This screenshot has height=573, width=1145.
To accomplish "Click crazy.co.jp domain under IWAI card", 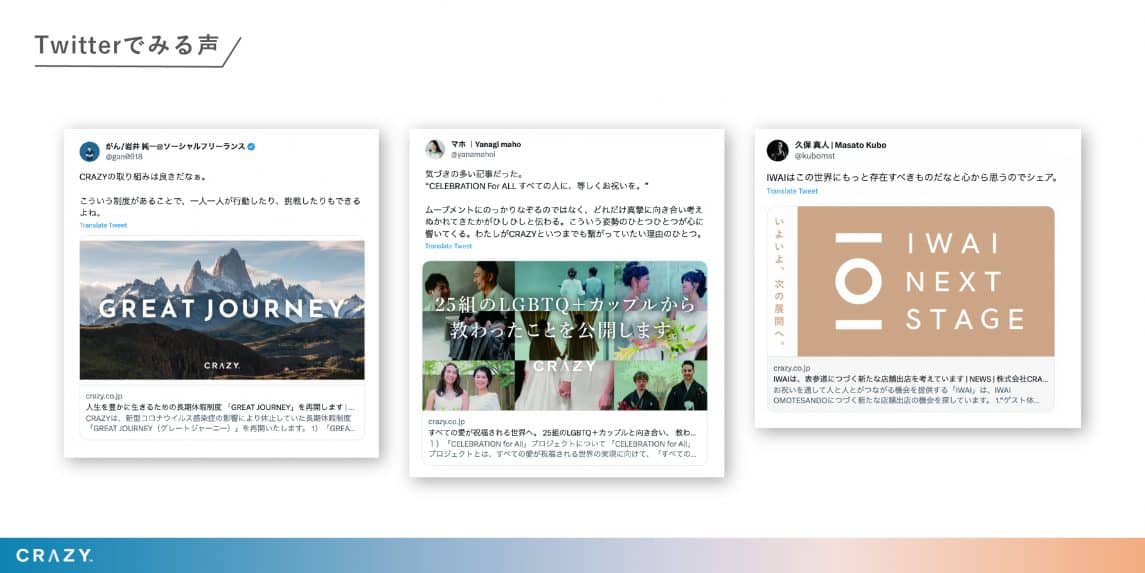I will [x=792, y=369].
